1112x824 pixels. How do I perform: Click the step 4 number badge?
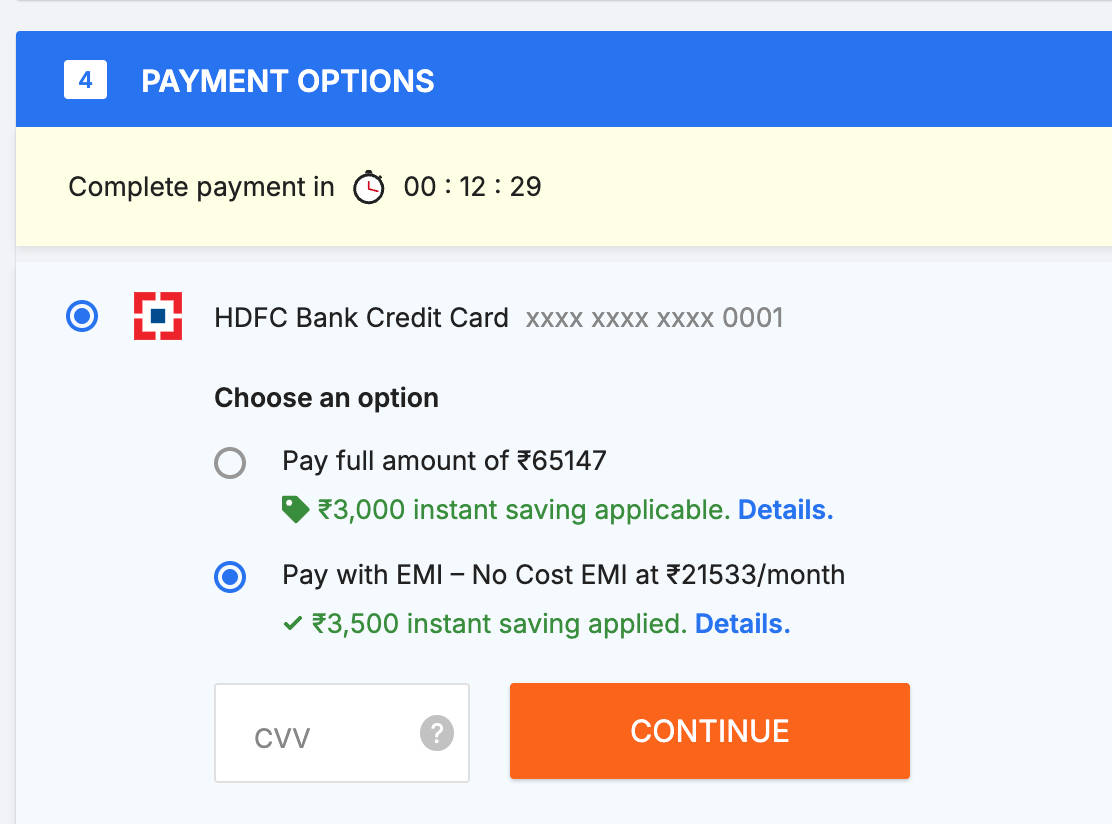tap(85, 80)
